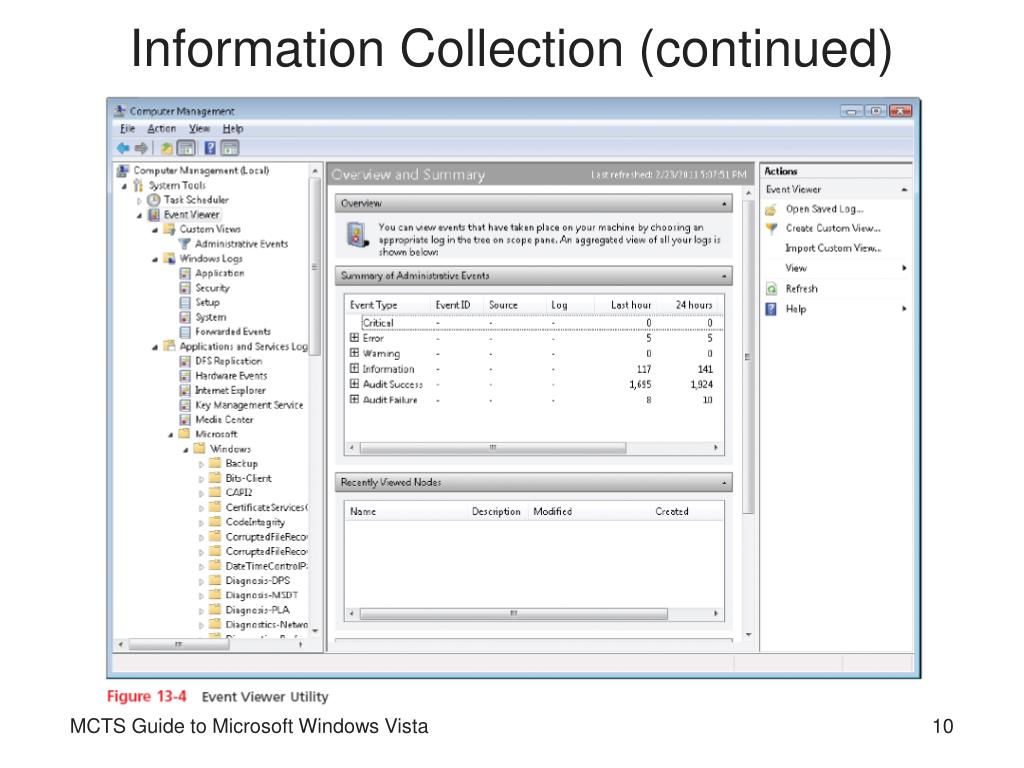
Task: Click the System log icon
Action: pos(185,317)
